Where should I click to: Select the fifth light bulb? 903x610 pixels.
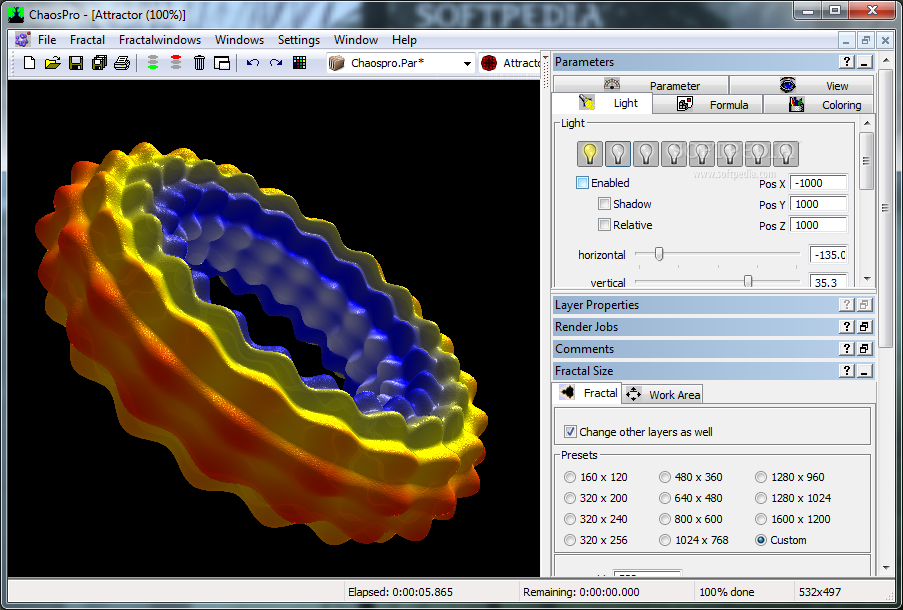coord(701,154)
